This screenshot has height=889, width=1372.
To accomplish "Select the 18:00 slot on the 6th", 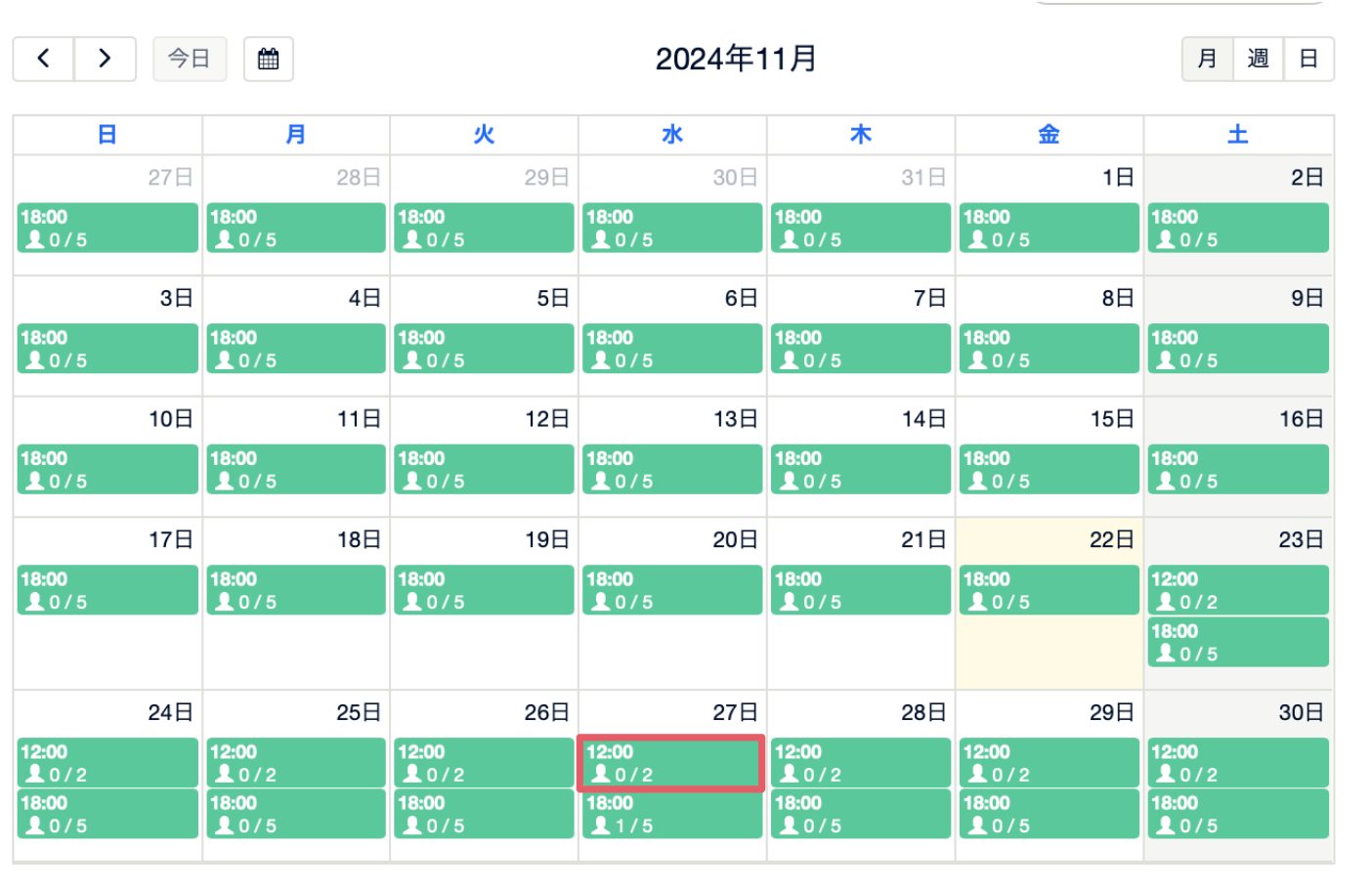I will (x=671, y=349).
